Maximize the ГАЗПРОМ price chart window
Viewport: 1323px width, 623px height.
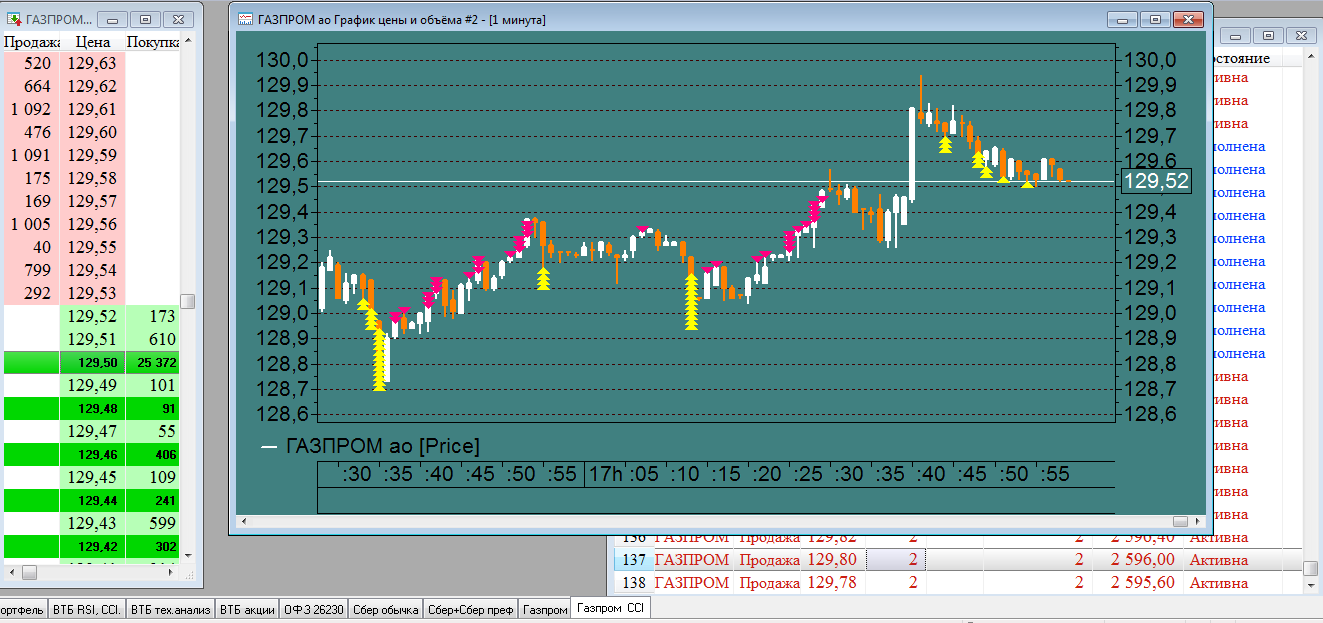point(1156,19)
